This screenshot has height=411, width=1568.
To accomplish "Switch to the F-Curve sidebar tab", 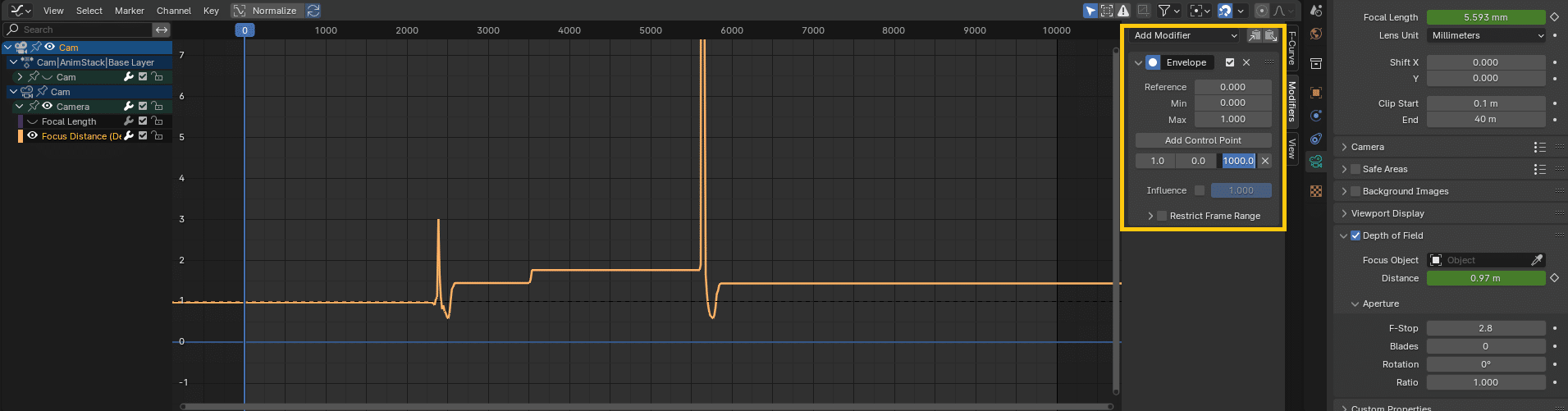I will 1291,48.
